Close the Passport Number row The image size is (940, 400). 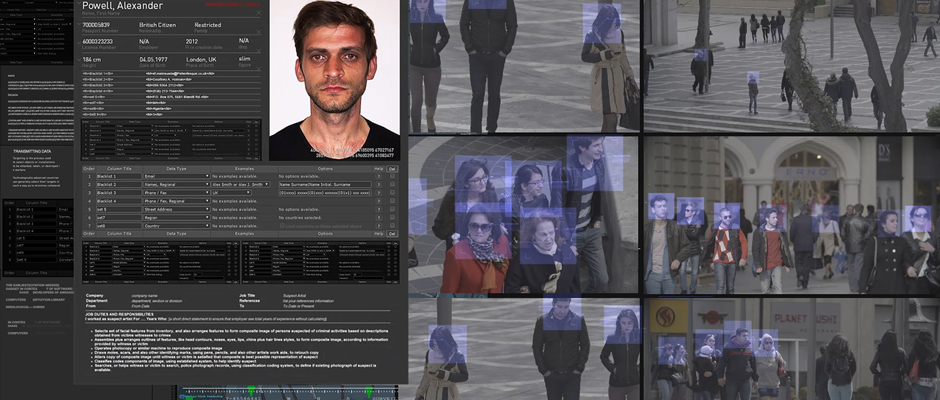[x=258, y=34]
